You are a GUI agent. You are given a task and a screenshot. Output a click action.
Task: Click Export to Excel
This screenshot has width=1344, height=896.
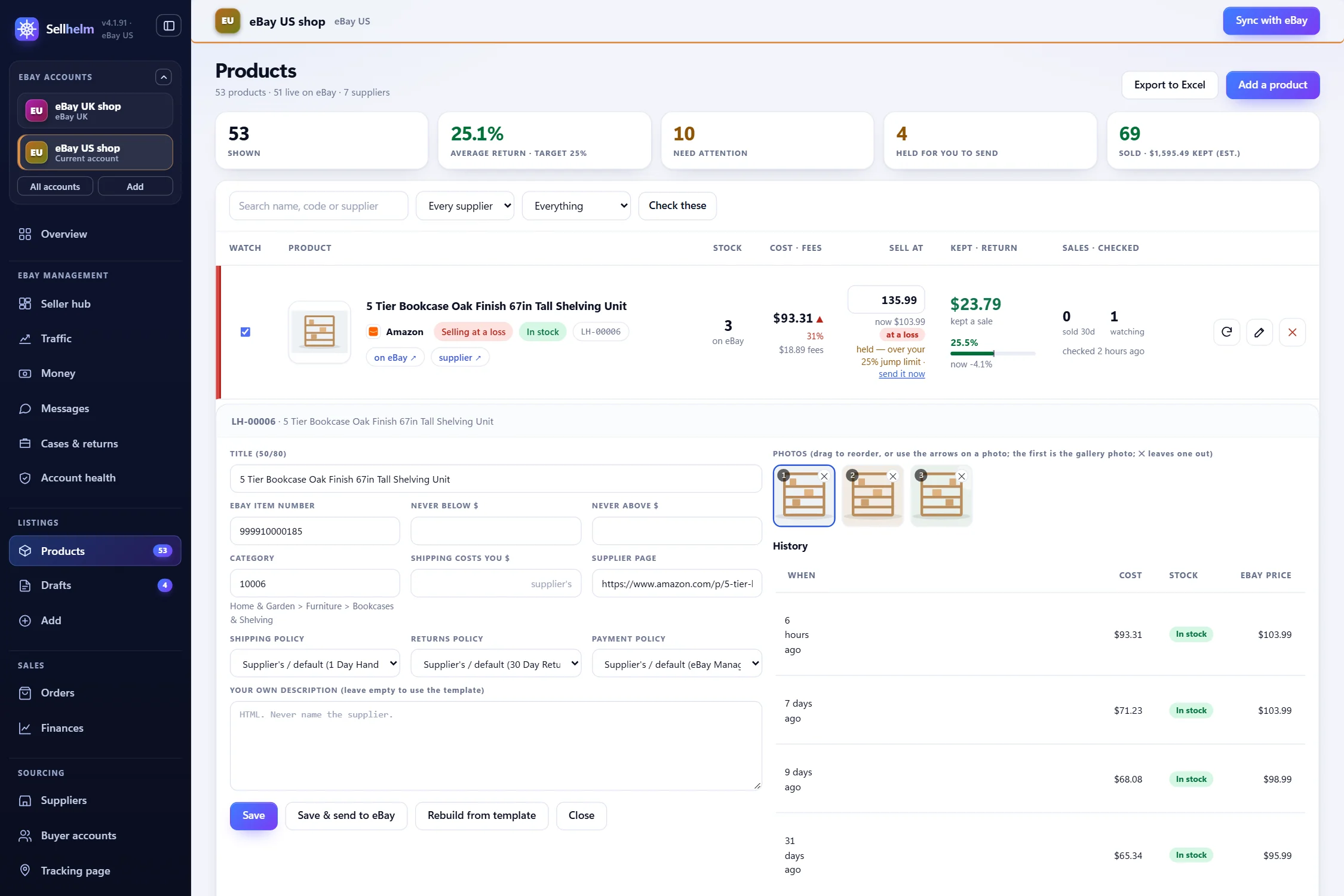(1170, 85)
